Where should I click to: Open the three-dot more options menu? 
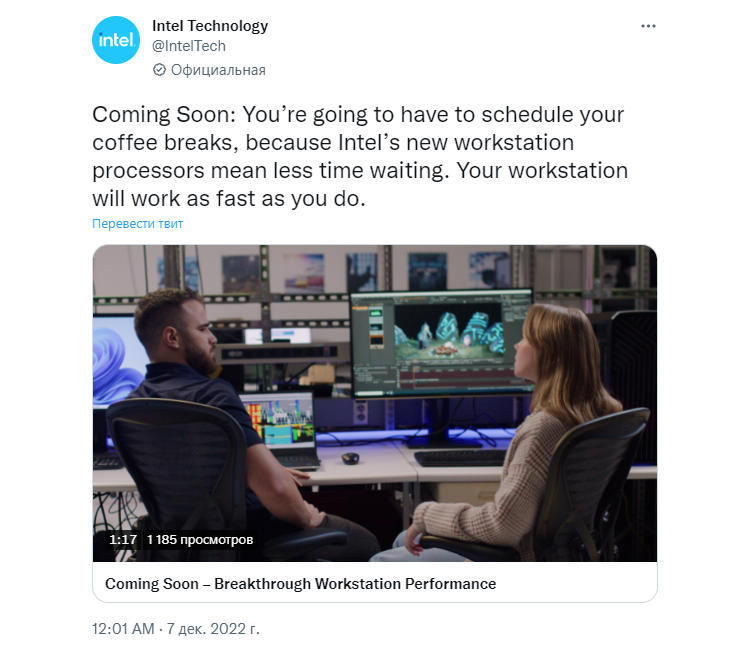pos(648,26)
